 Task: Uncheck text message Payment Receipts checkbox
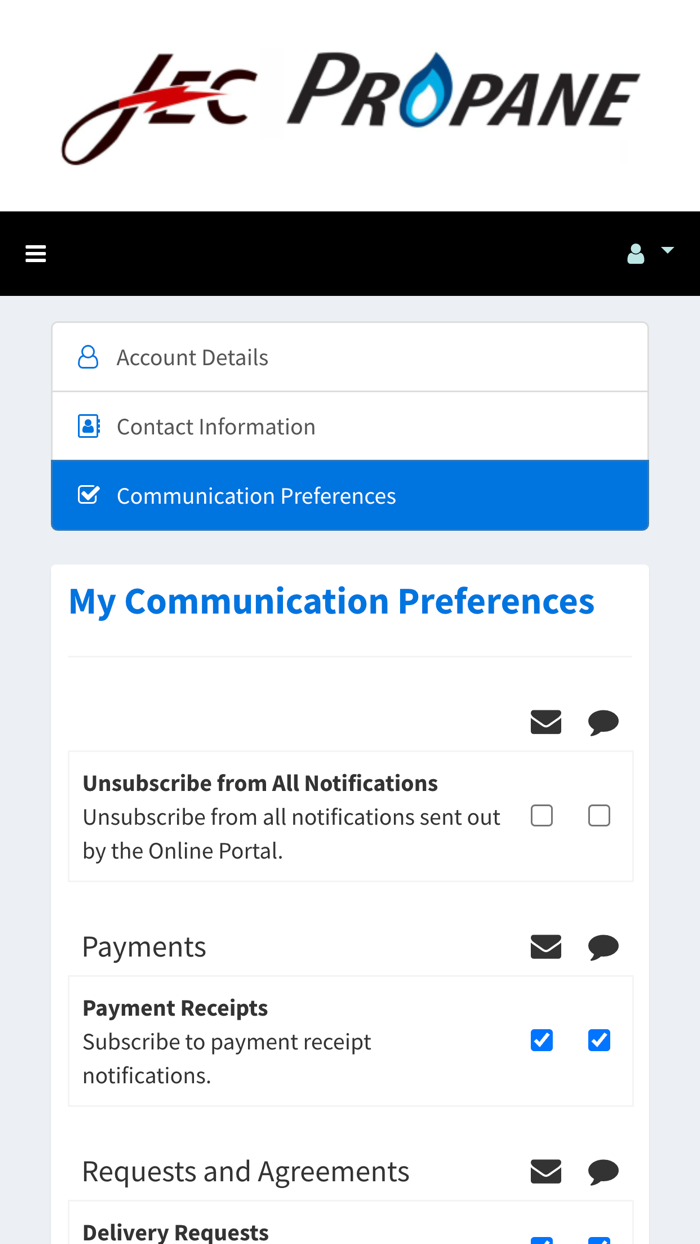coord(599,1040)
